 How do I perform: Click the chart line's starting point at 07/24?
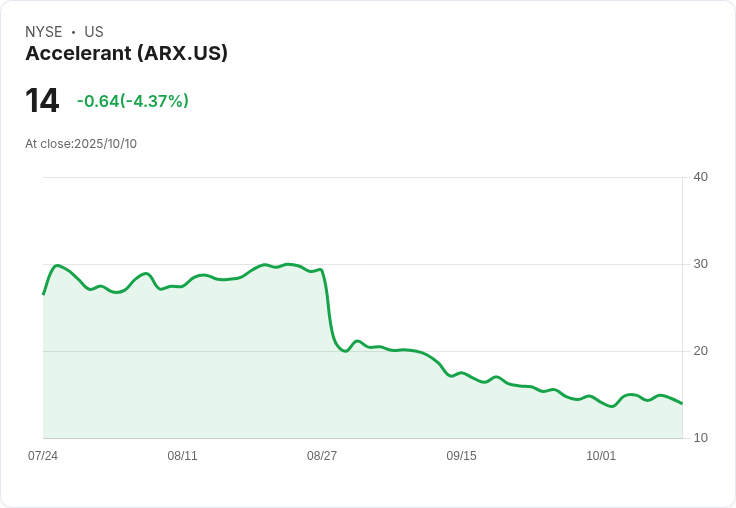click(x=44, y=294)
